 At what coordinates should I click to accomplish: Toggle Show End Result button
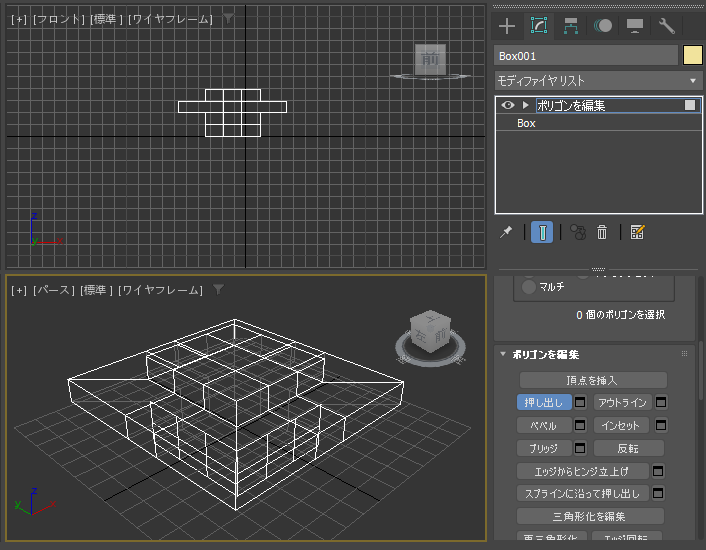pos(542,232)
